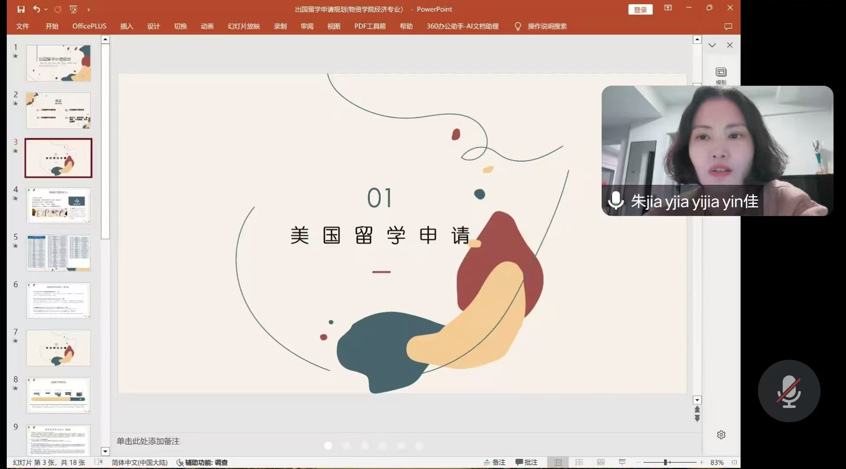846x469 pixels.
Task: Open the Undo history dropdown arrow
Action: pos(46,9)
